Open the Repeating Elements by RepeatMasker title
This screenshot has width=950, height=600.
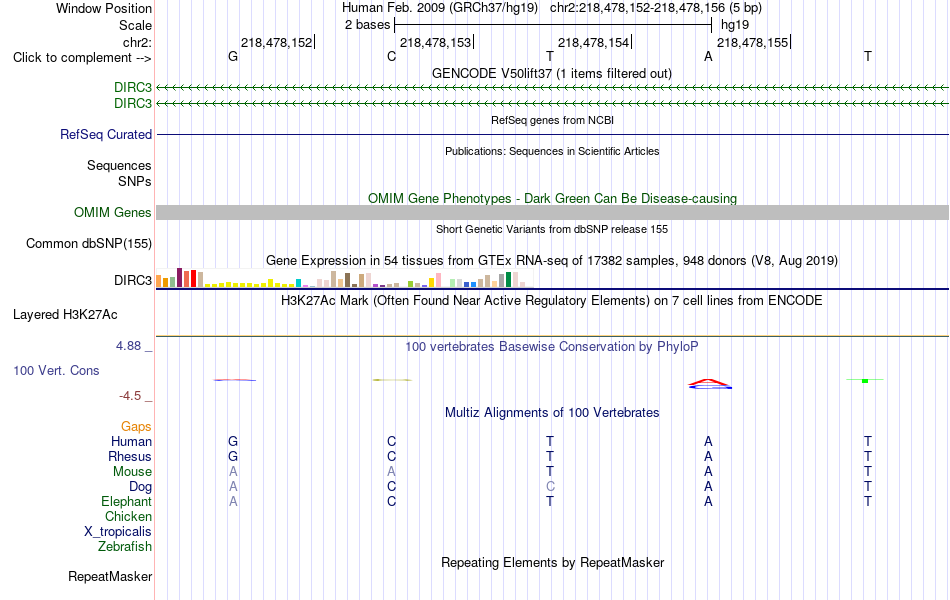(x=552, y=562)
